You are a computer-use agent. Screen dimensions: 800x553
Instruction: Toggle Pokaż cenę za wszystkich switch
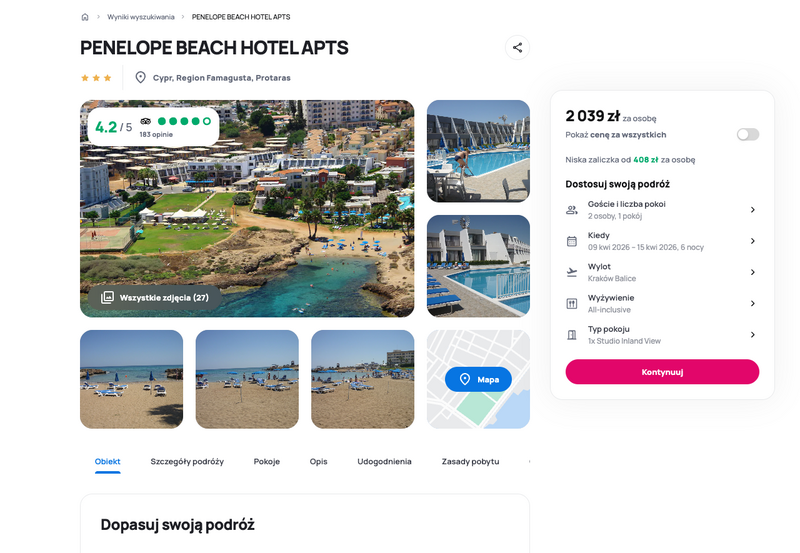(747, 134)
